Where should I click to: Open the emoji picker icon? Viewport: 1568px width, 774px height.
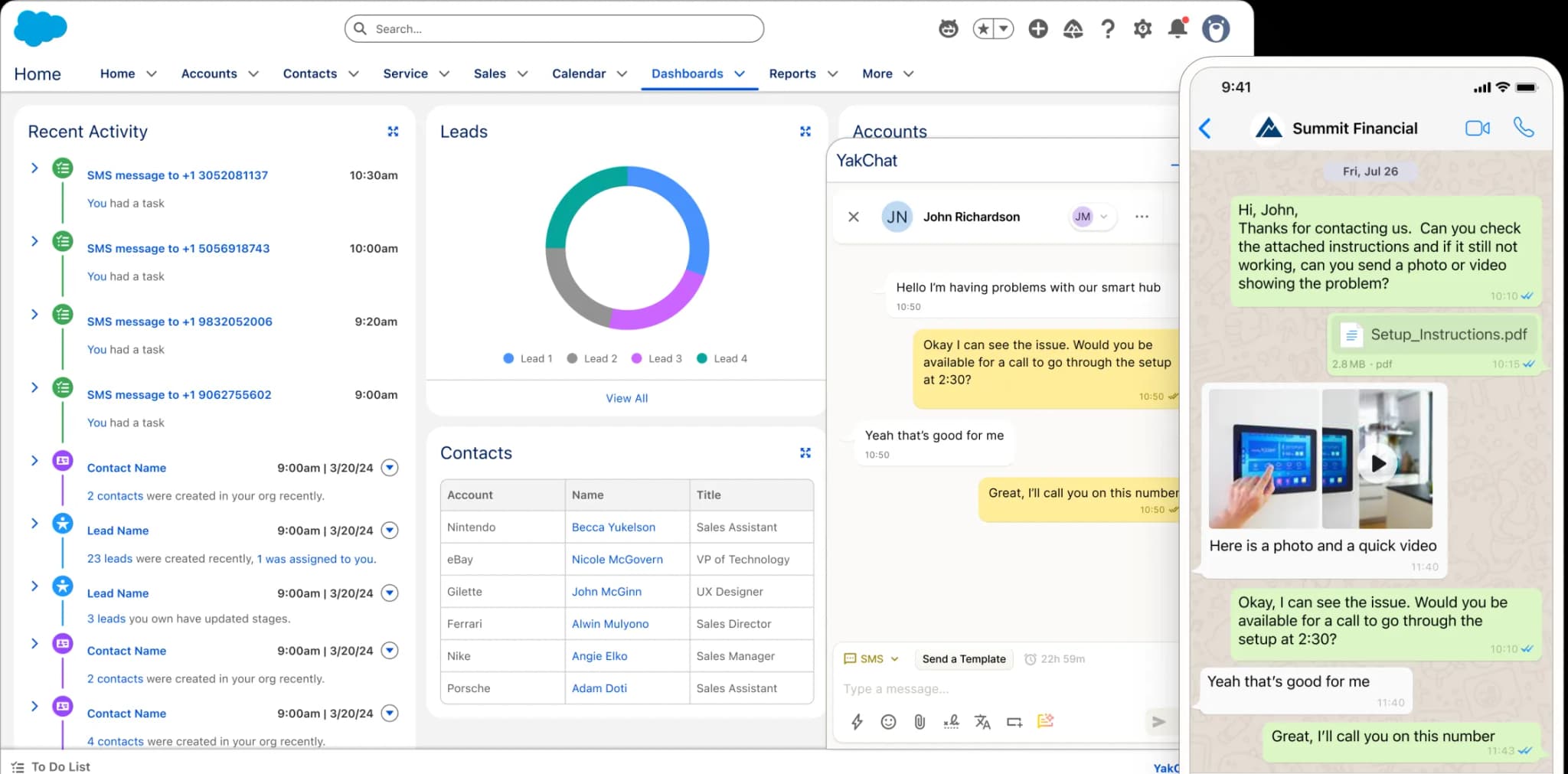(x=888, y=722)
